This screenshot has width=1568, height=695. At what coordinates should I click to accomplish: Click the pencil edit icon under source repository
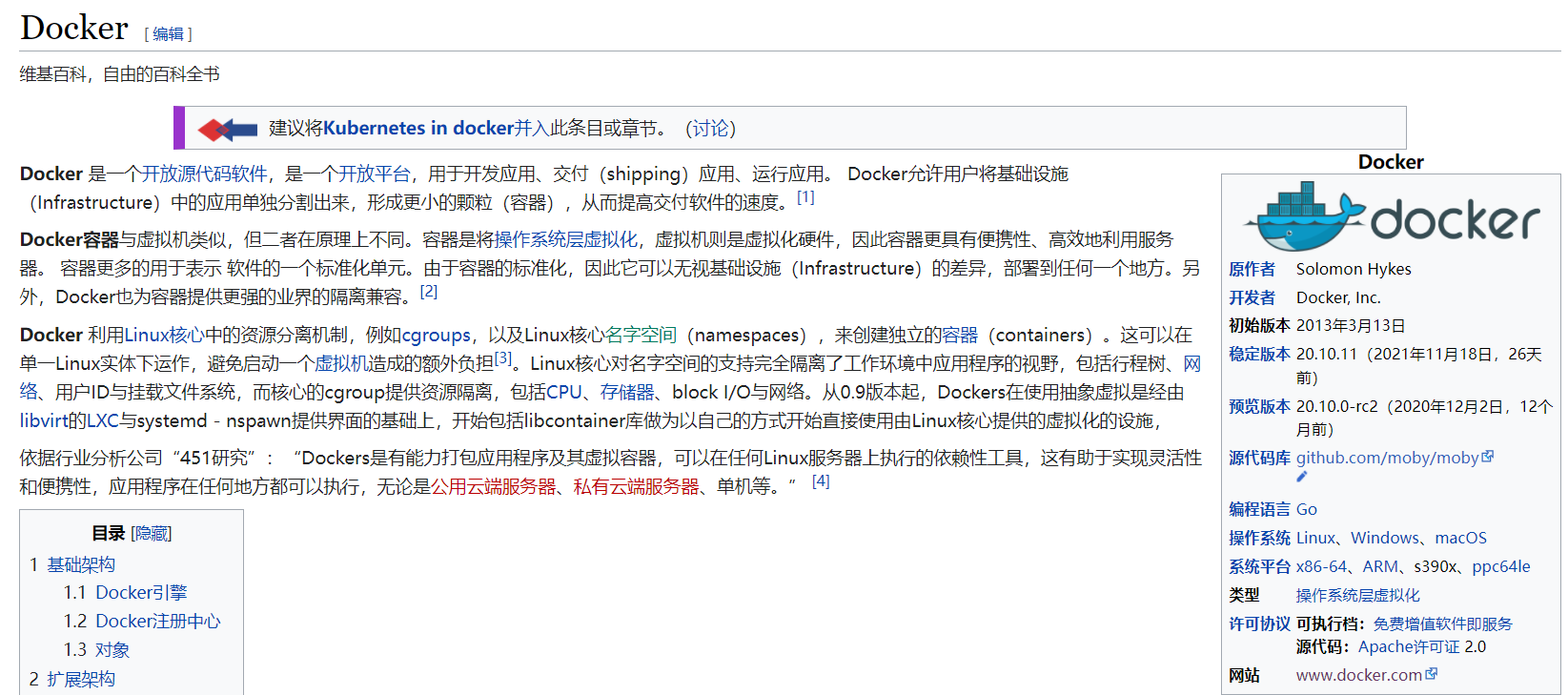tap(1302, 477)
